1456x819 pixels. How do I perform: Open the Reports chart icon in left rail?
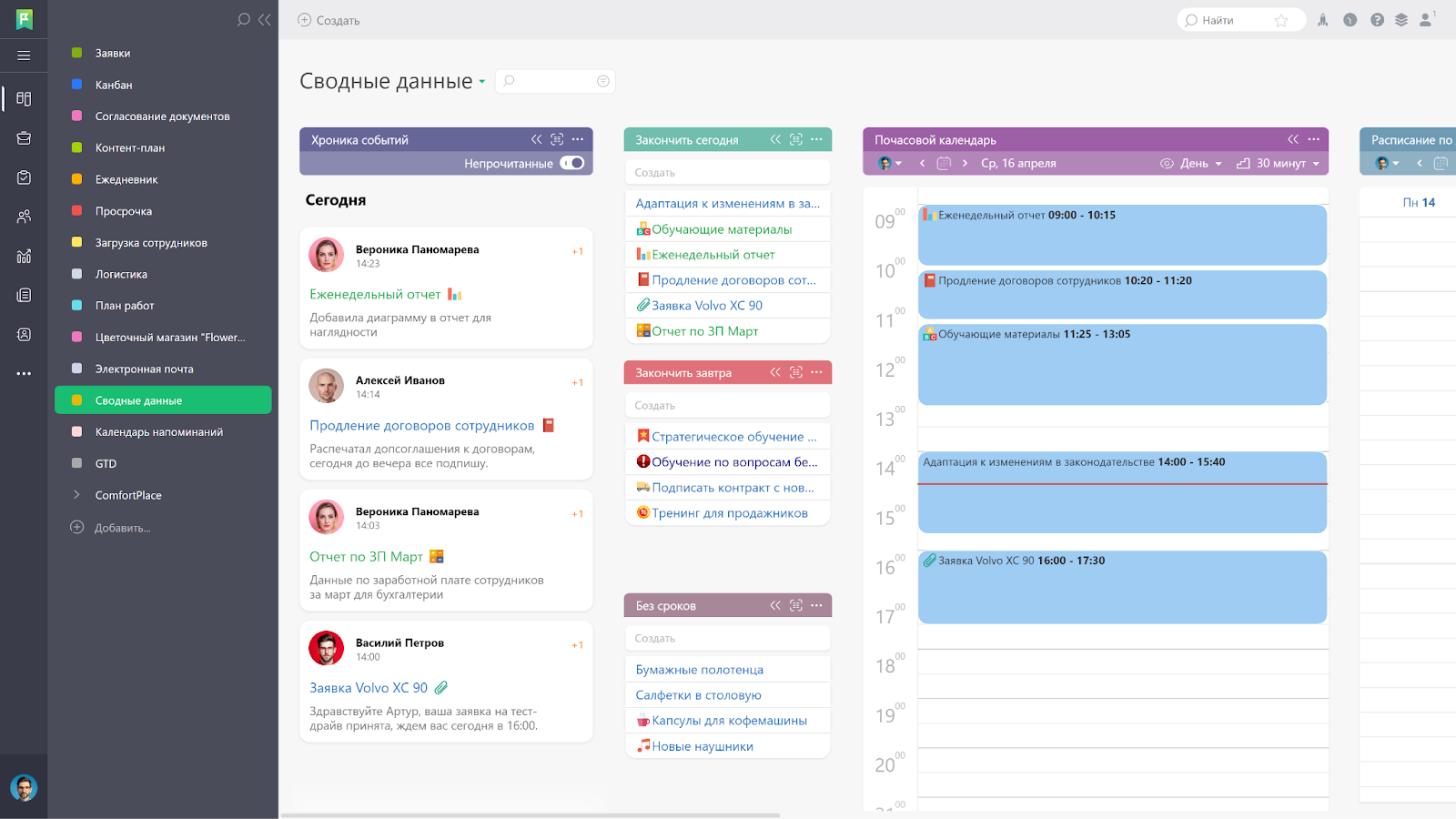click(x=23, y=256)
